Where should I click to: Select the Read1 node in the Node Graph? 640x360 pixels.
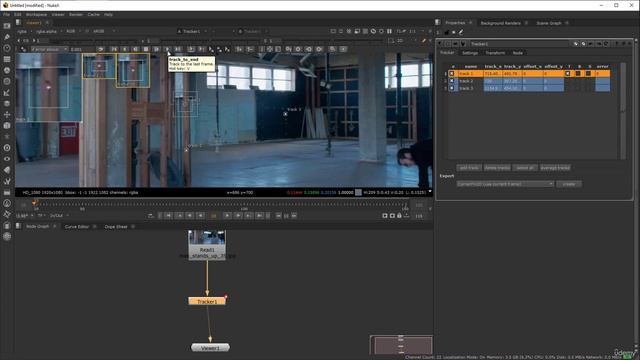(207, 245)
